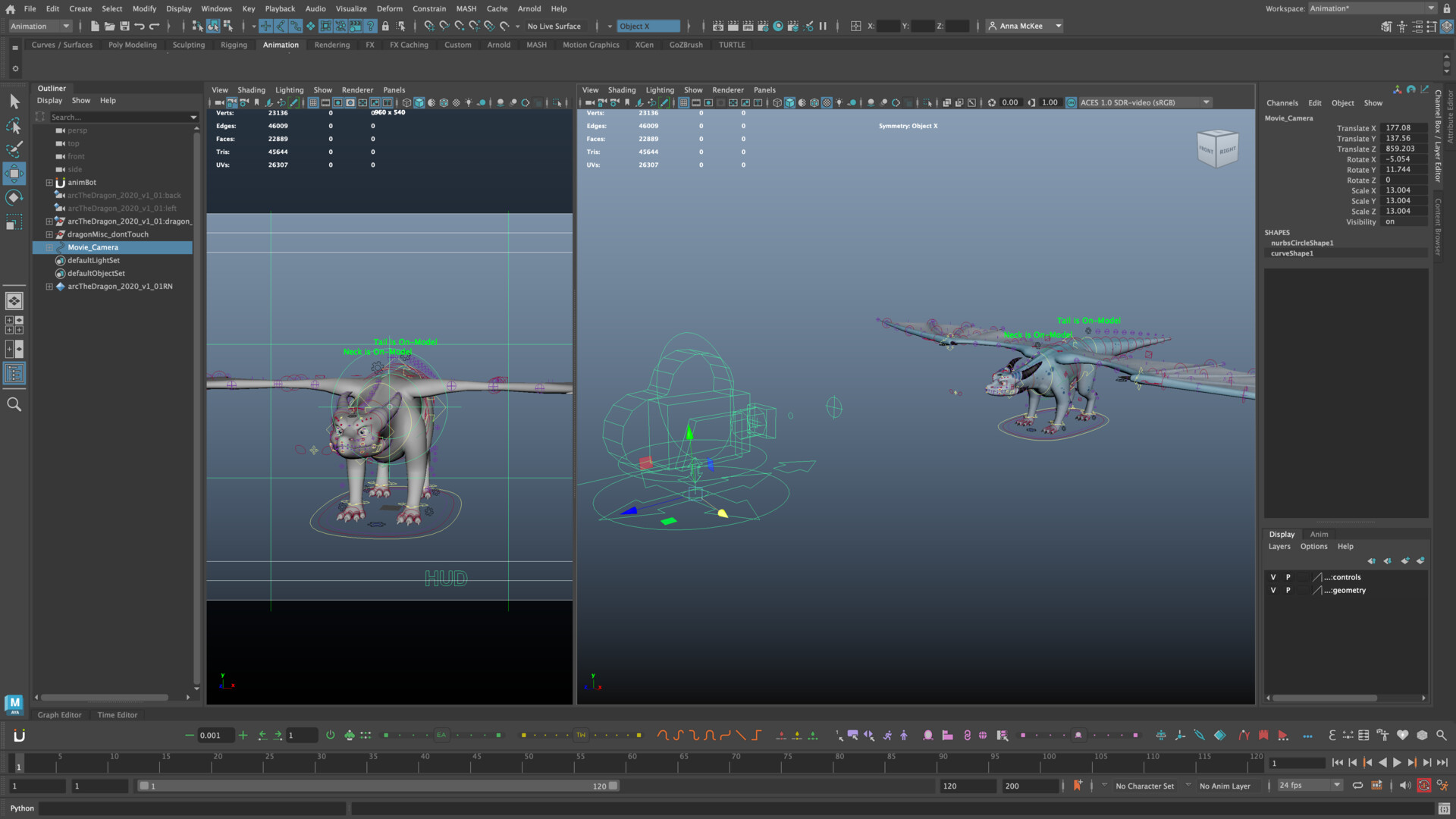Image resolution: width=1456 pixels, height=819 pixels.
Task: Open the Deform menu
Action: tap(389, 8)
